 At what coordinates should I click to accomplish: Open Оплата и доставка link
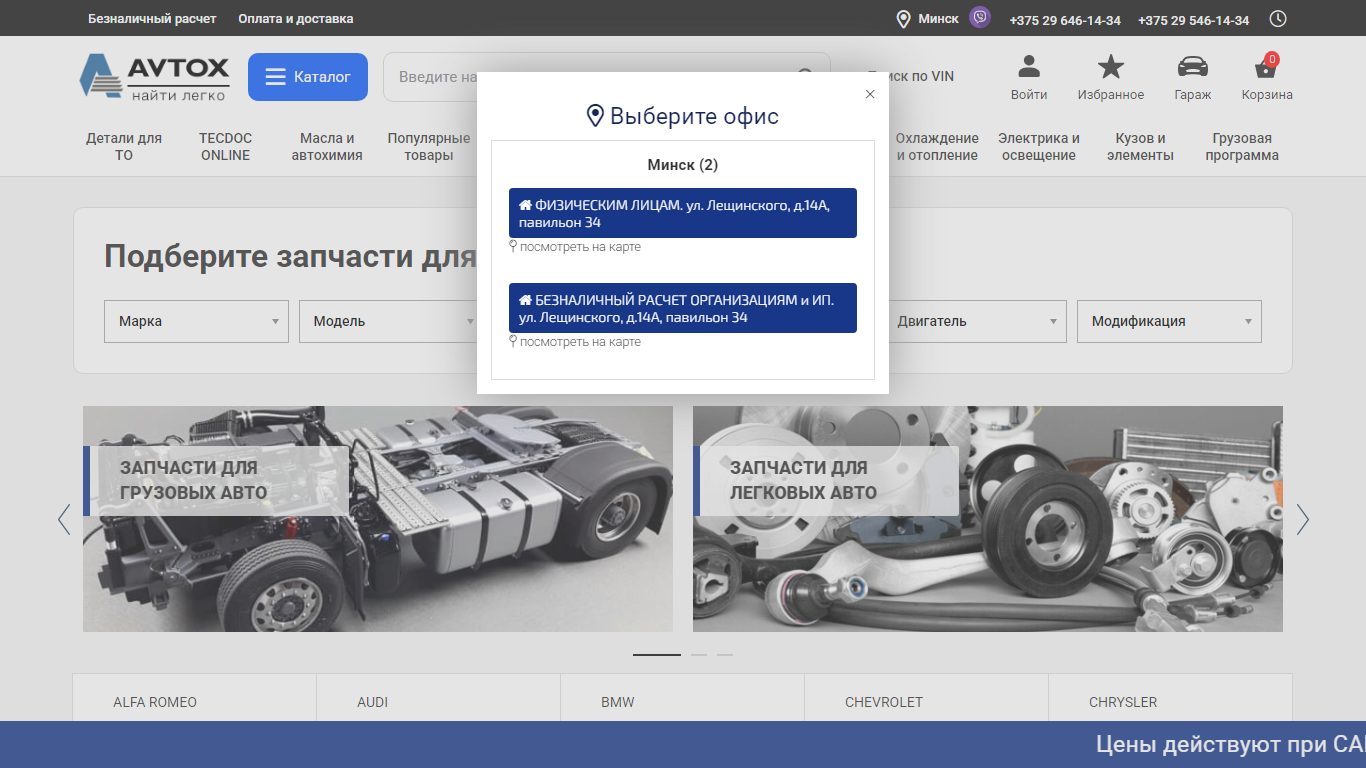pyautogui.click(x=296, y=19)
